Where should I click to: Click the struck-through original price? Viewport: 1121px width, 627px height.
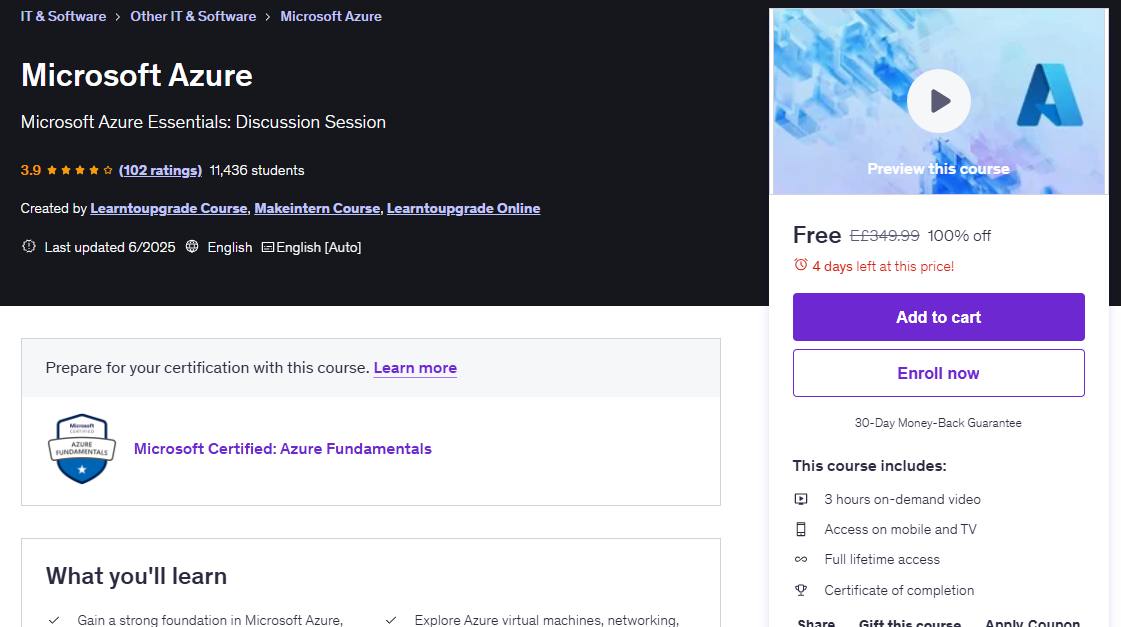point(884,235)
